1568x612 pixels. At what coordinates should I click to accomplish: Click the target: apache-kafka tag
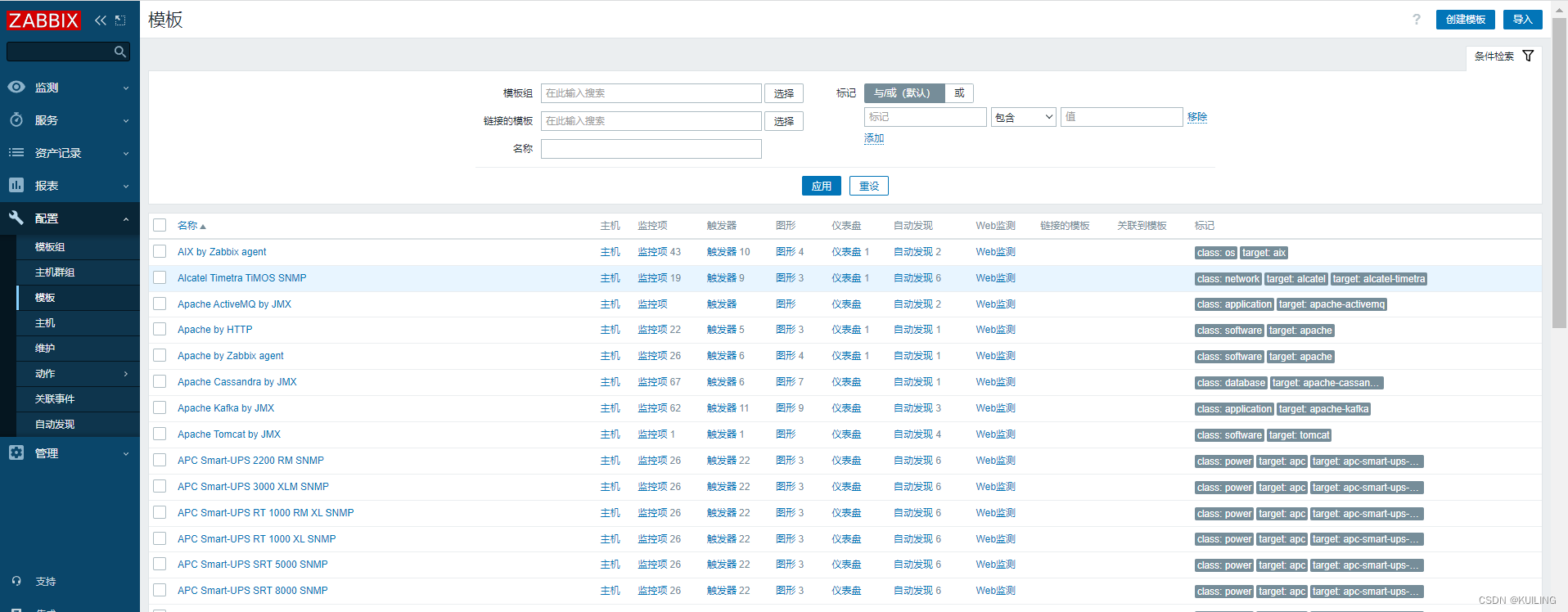[1323, 409]
